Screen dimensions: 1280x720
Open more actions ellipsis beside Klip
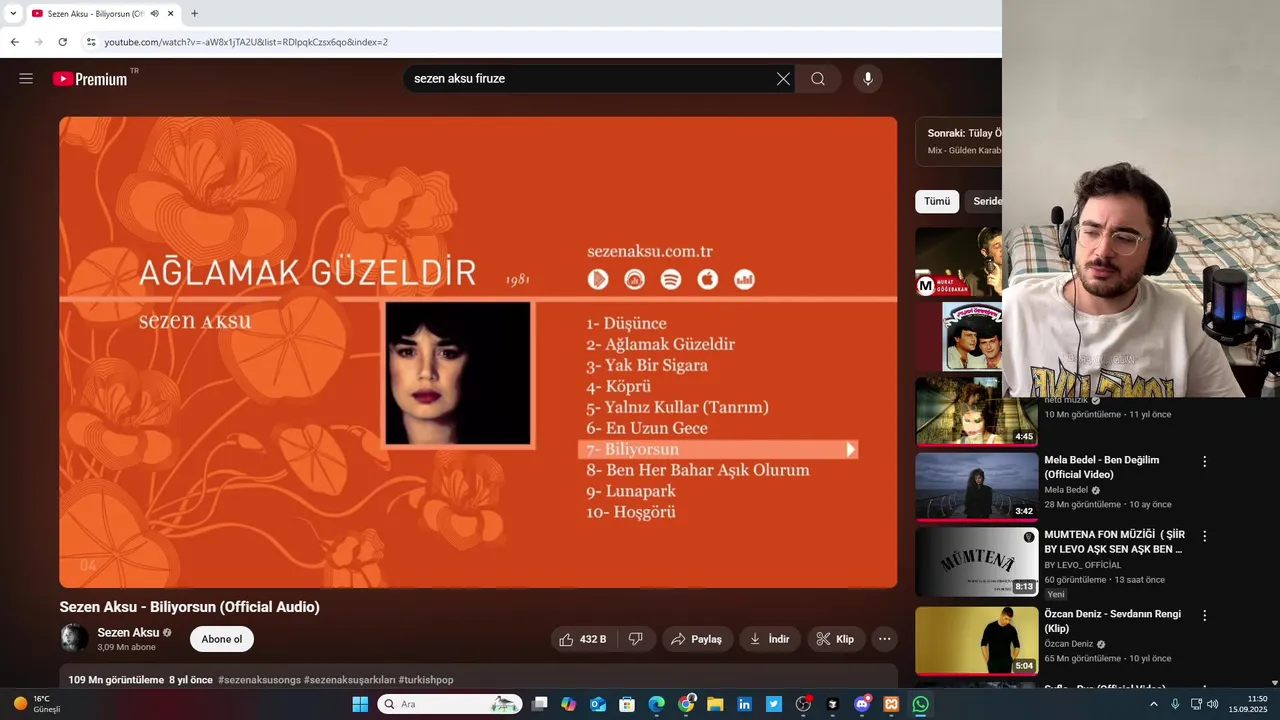[x=884, y=639]
